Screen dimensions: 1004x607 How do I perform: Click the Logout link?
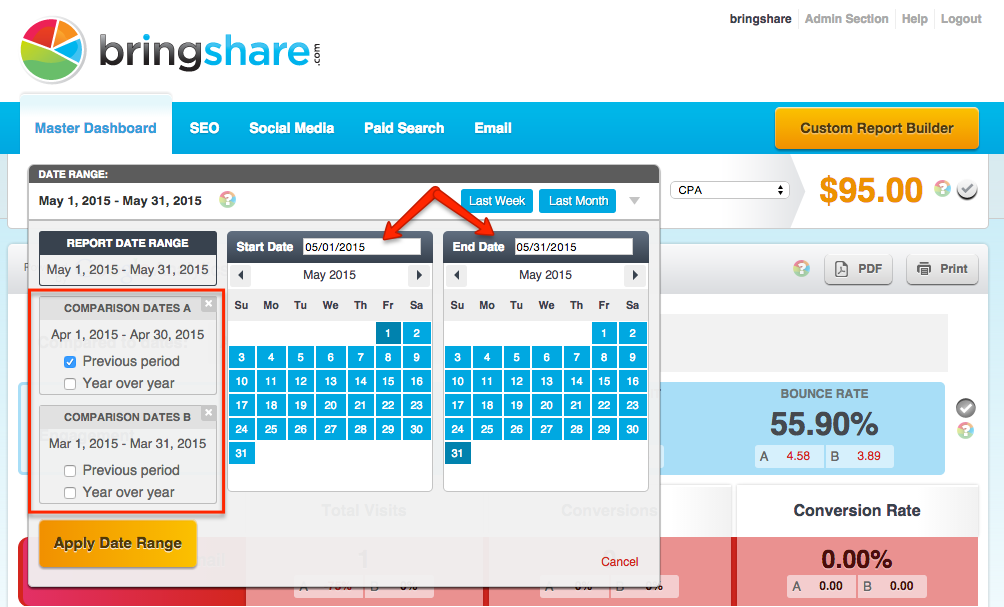960,19
